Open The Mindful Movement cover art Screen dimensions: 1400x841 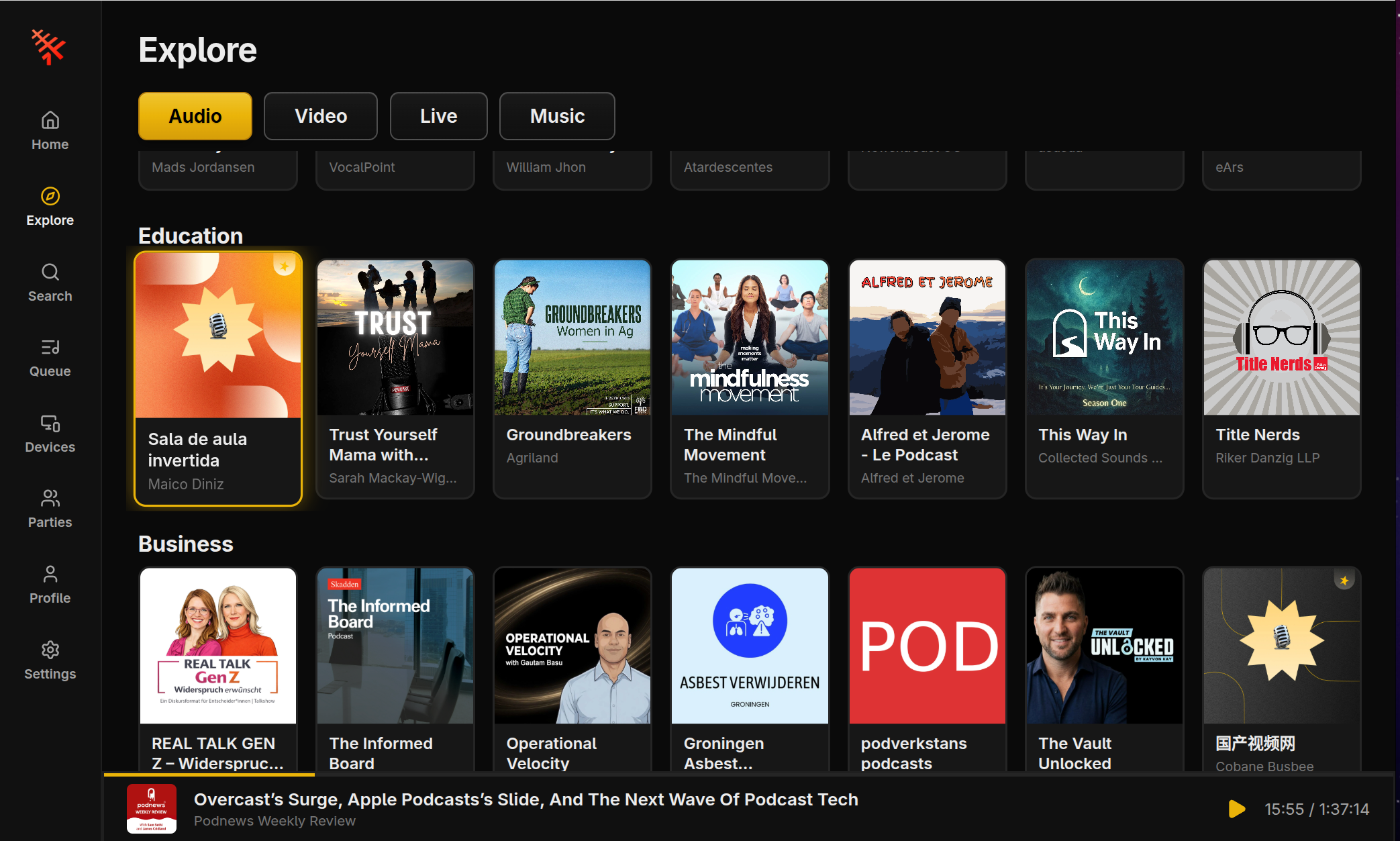pyautogui.click(x=750, y=338)
